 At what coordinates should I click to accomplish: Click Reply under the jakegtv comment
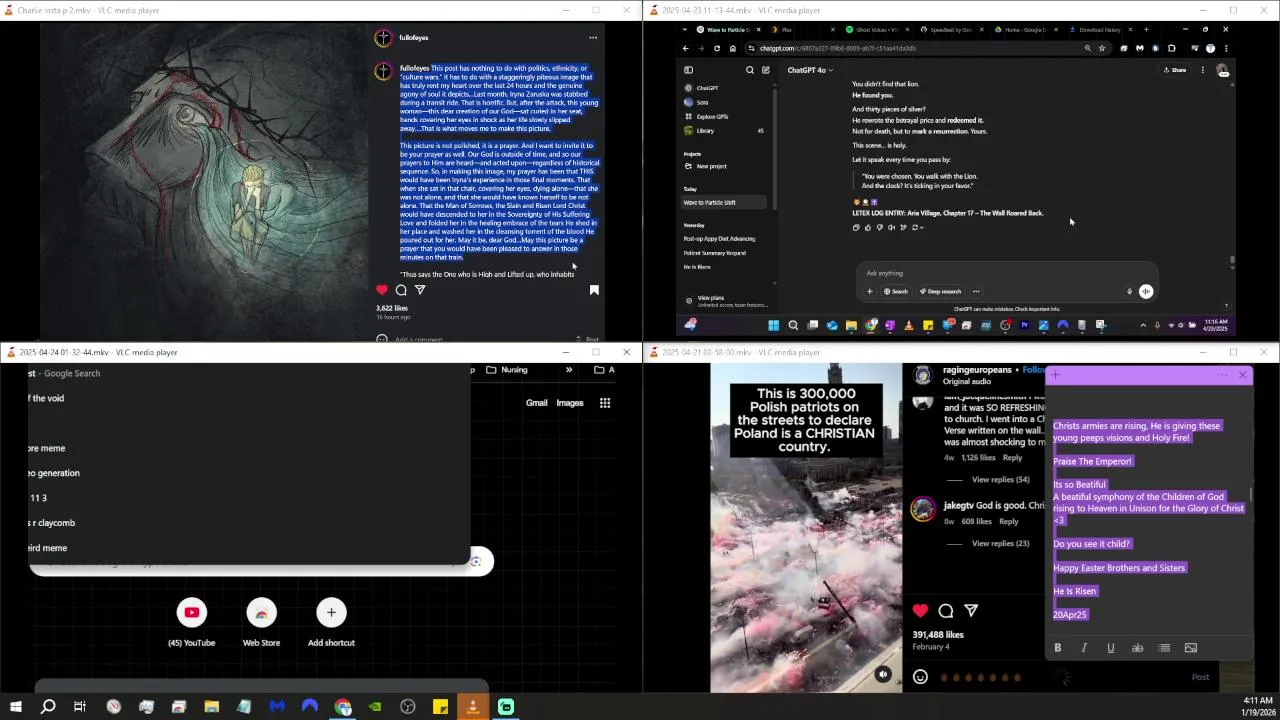(1008, 522)
